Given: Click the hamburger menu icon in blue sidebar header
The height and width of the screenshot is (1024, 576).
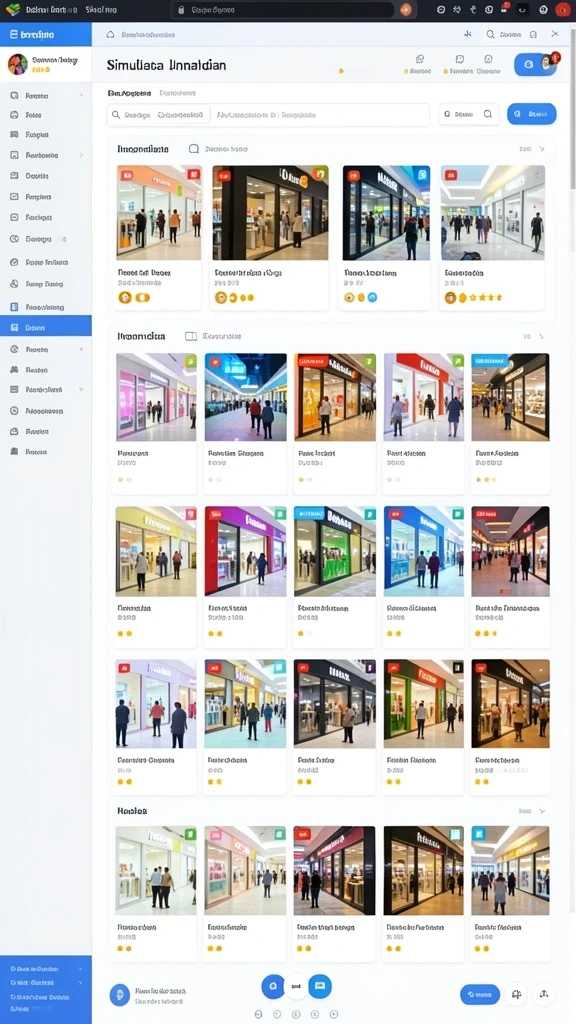Looking at the screenshot, I should point(14,34).
